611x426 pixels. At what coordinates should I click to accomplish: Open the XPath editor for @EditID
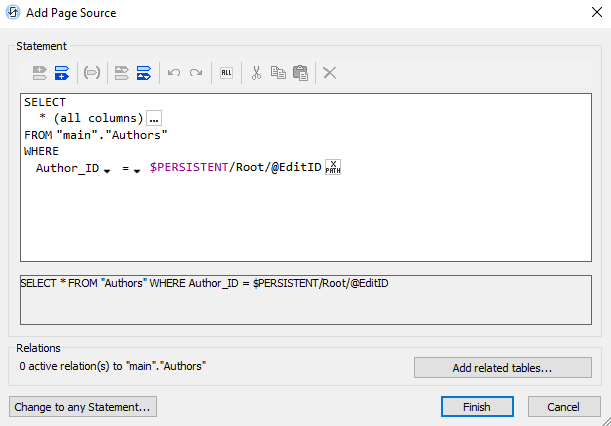click(x=334, y=167)
